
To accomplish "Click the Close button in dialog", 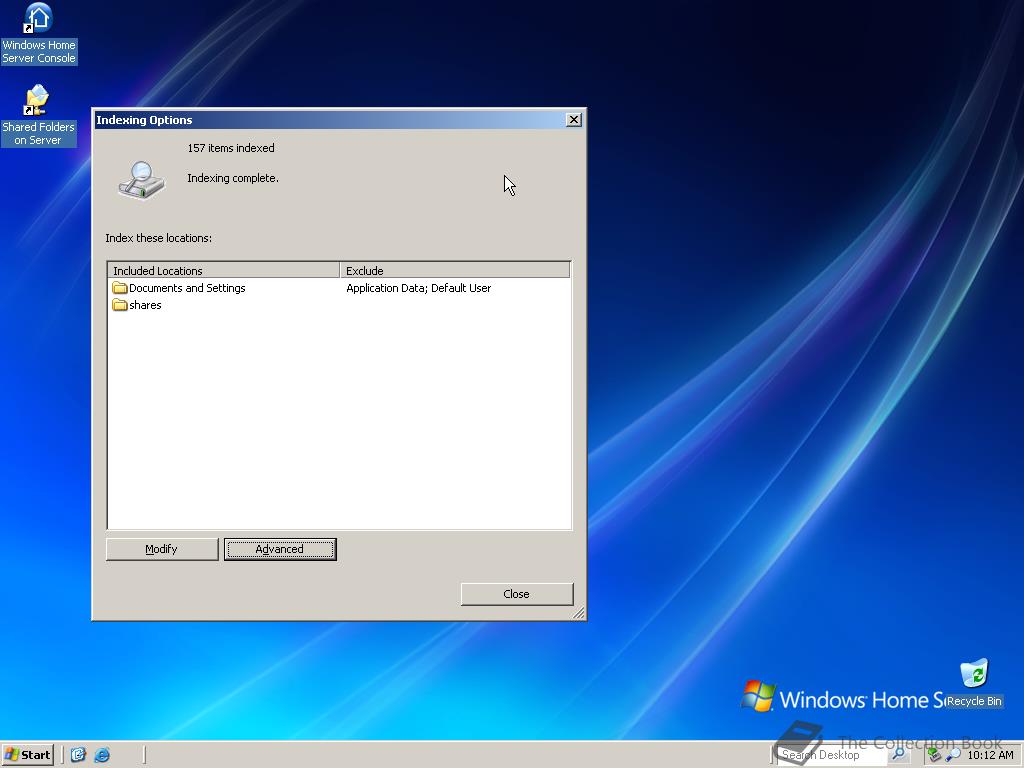I will tap(517, 594).
